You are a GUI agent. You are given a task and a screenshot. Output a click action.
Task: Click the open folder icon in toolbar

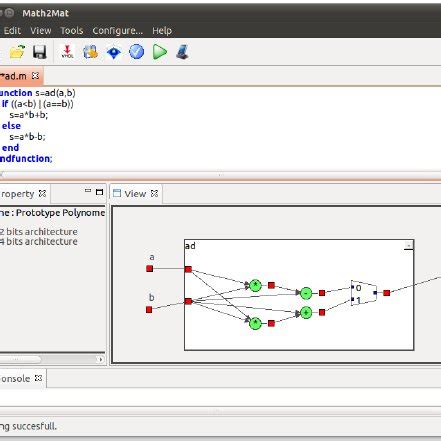tap(17, 52)
